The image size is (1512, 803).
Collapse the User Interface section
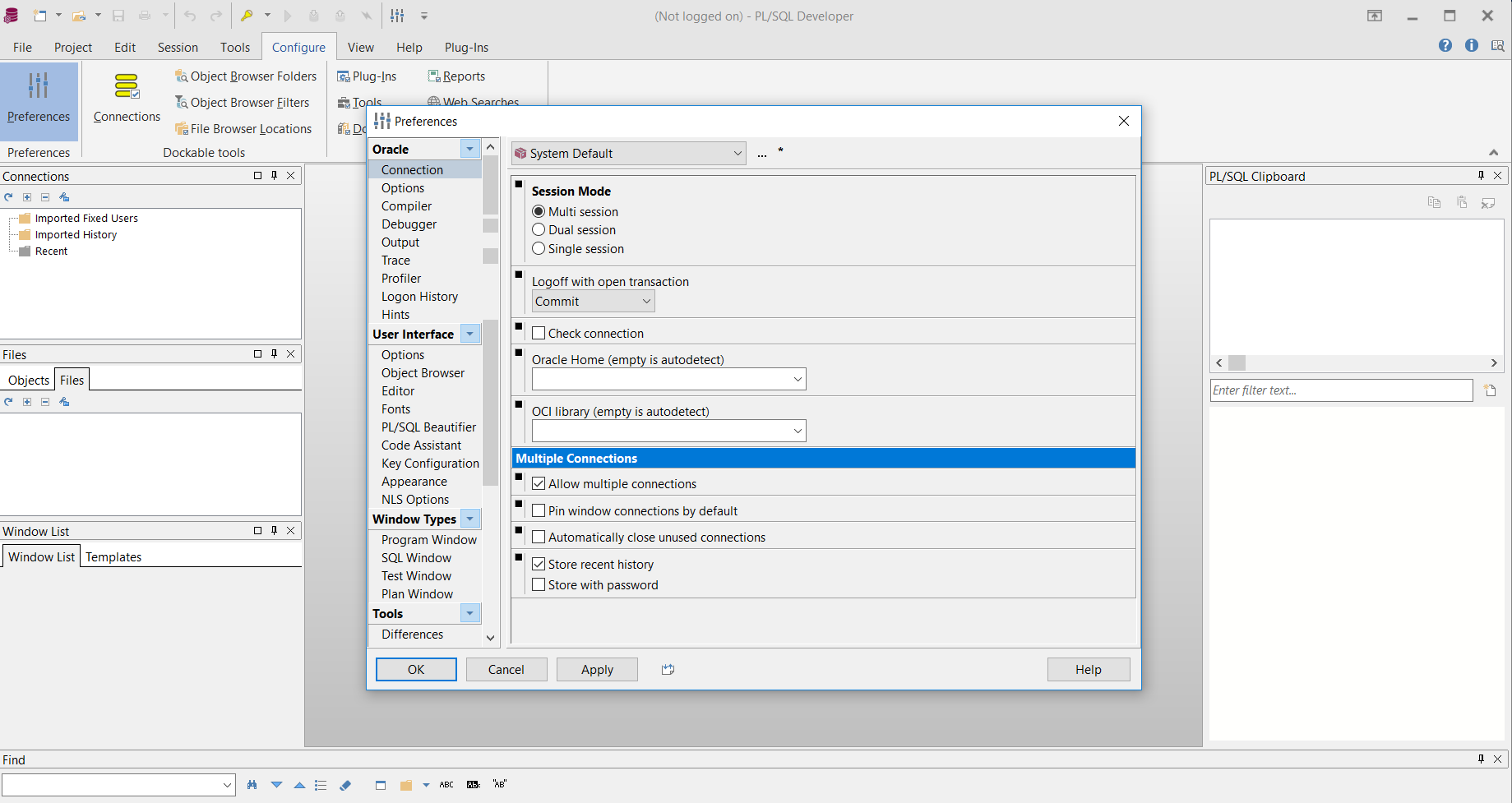[469, 335]
